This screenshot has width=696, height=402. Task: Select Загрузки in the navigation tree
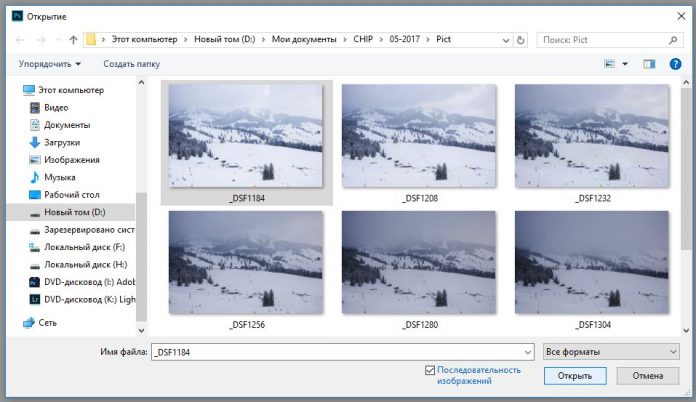point(60,142)
